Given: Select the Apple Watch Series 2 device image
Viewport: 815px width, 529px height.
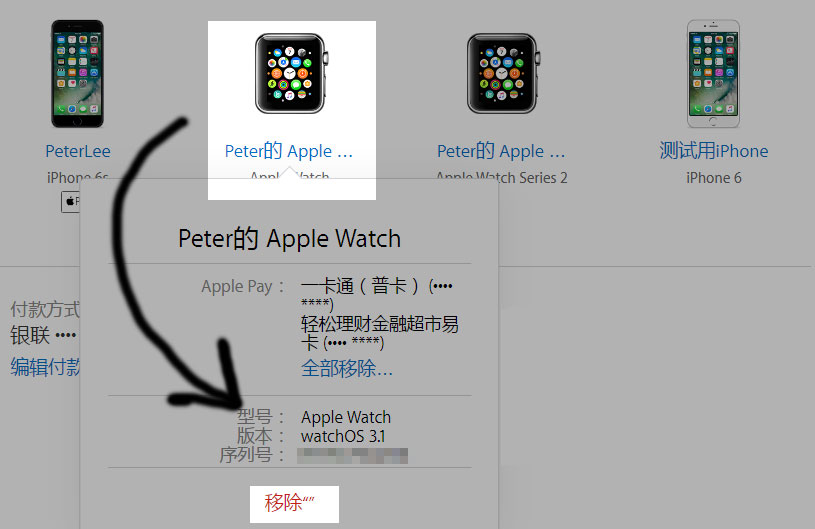Looking at the screenshot, I should point(503,73).
